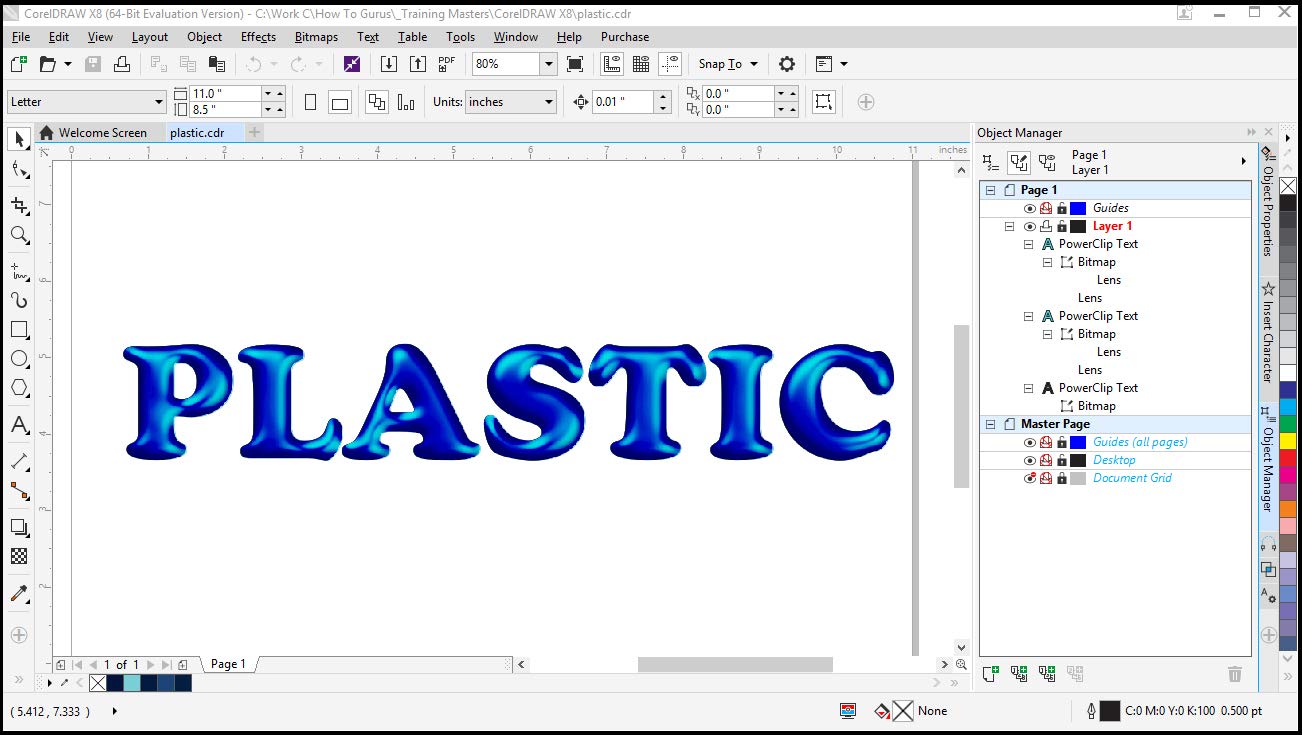Image resolution: width=1302 pixels, height=735 pixels.
Task: Click the Page 1 tab at bottom
Action: point(228,664)
